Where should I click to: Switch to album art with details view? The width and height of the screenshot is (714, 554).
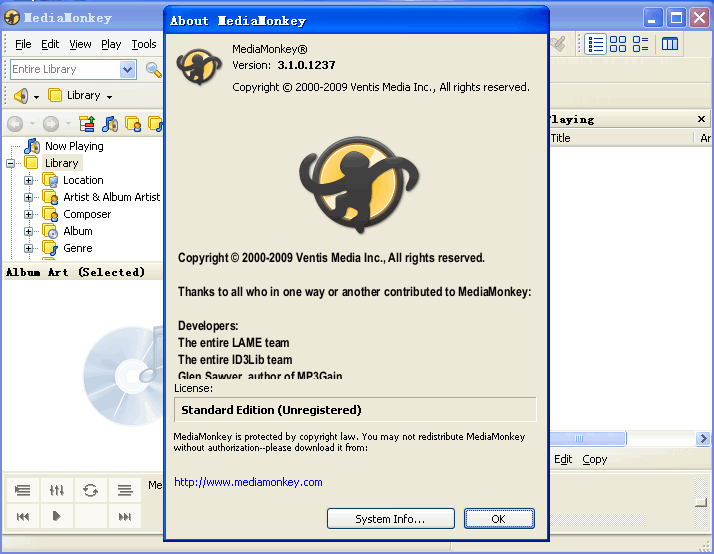640,44
